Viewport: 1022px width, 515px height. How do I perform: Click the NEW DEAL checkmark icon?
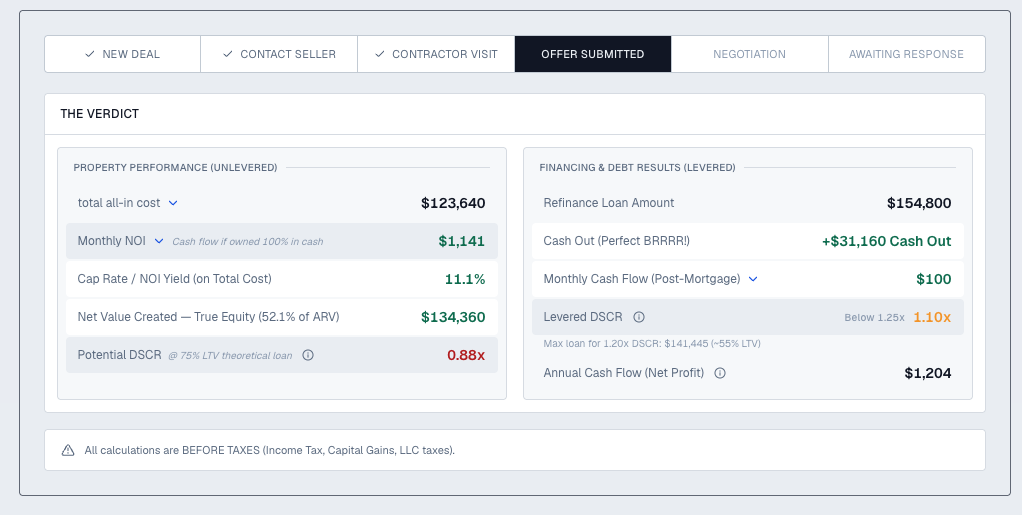(x=90, y=54)
